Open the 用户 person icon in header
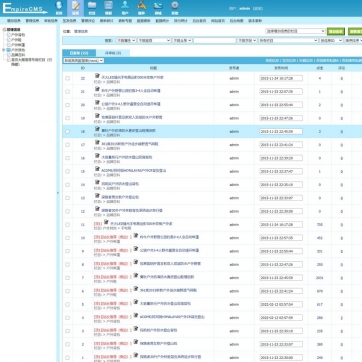The width and height of the screenshot is (362, 362). [x=125, y=8]
